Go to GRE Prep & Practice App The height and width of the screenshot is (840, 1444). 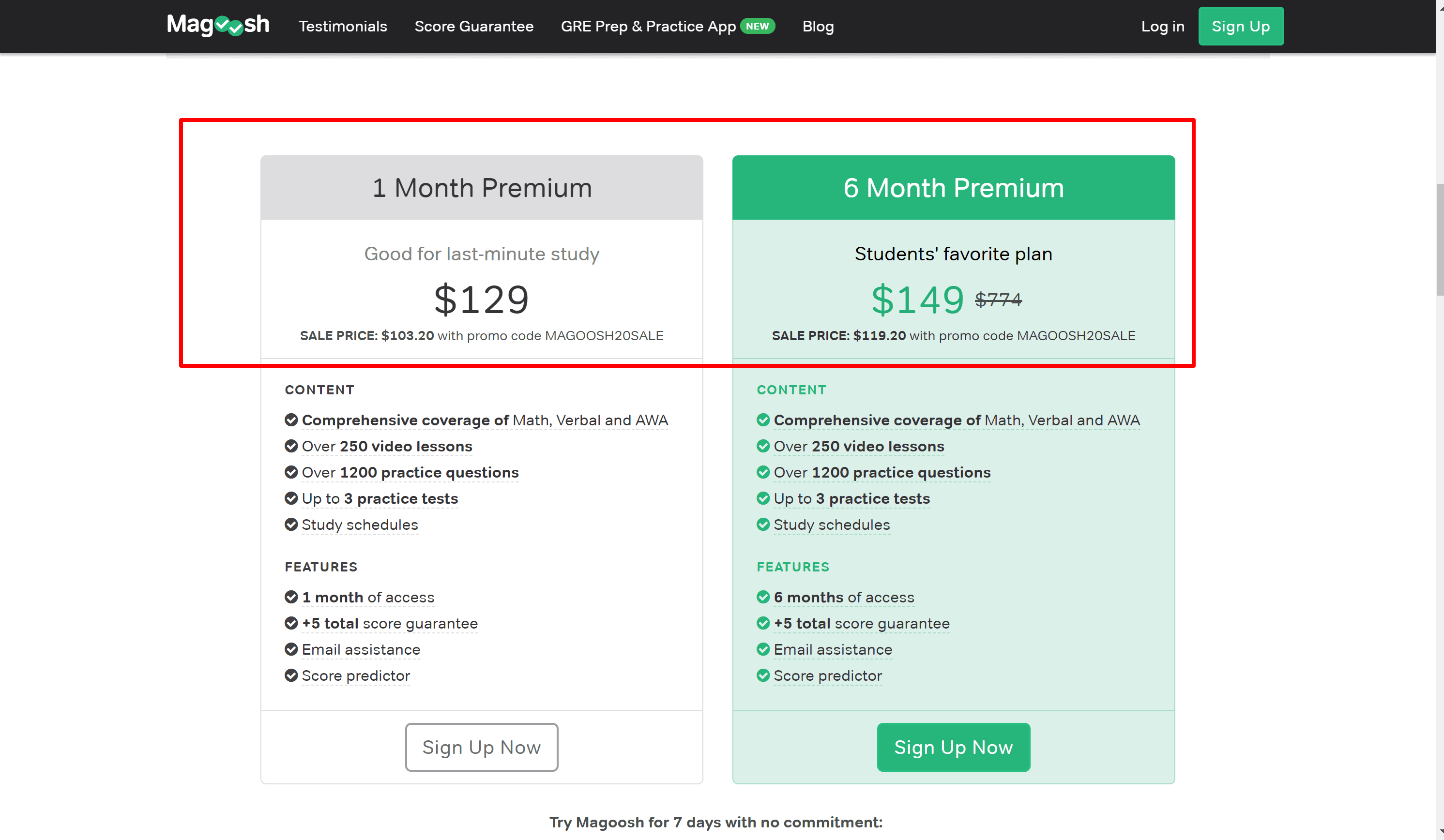click(x=648, y=26)
